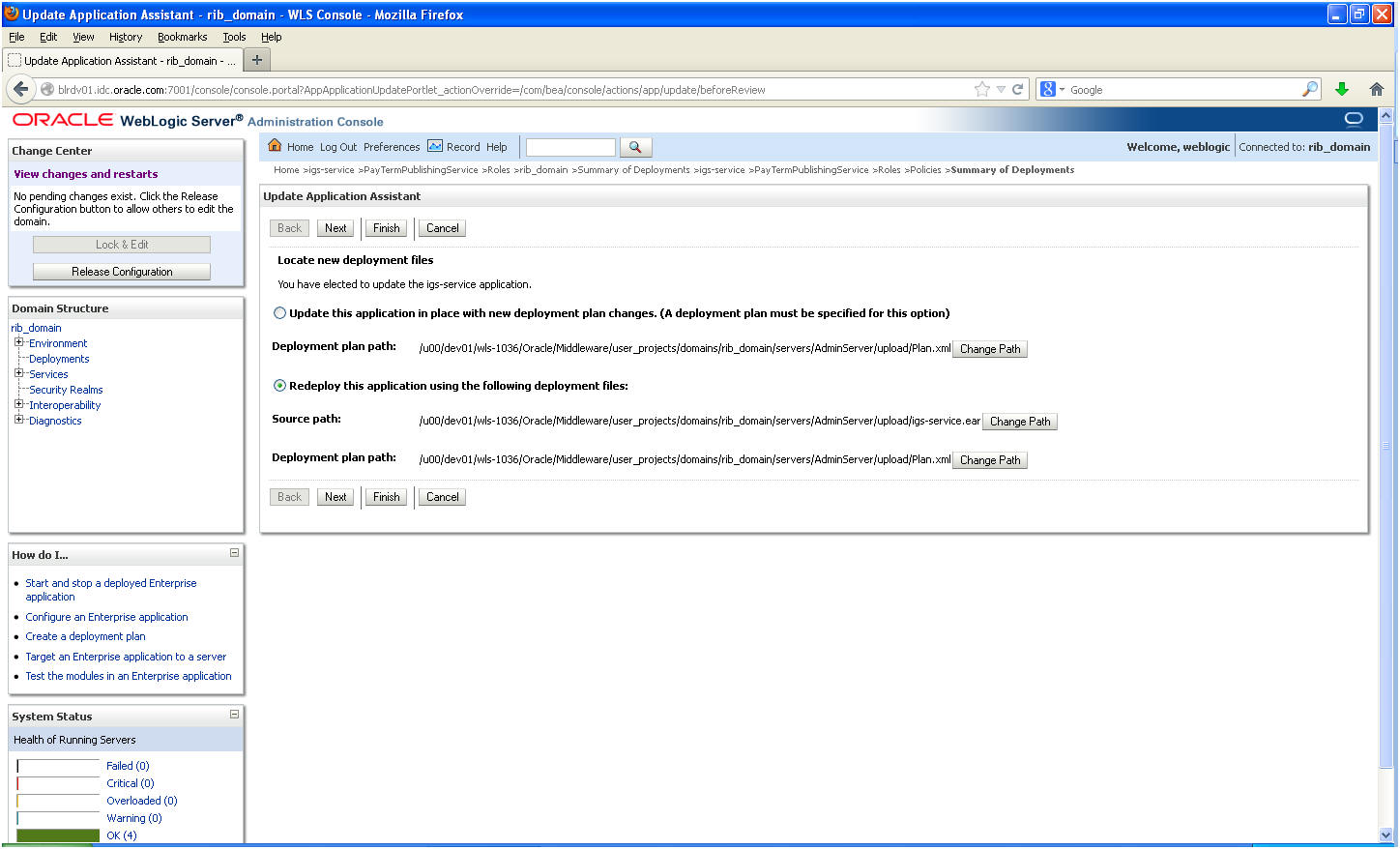Click Test the modules in an Enterprise application
The height and width of the screenshot is (849, 1400).
click(x=129, y=676)
